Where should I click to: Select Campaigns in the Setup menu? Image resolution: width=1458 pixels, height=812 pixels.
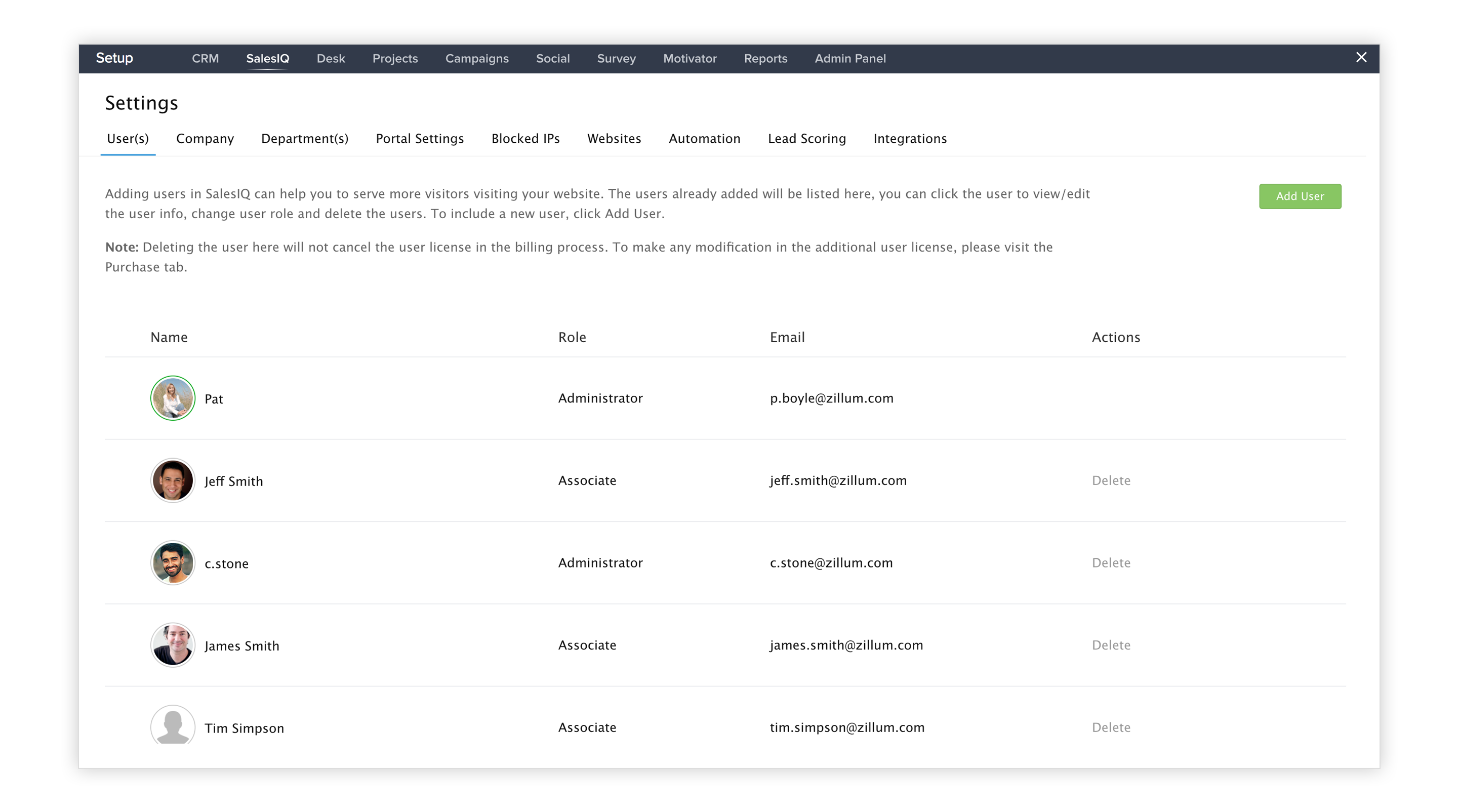[x=476, y=58]
